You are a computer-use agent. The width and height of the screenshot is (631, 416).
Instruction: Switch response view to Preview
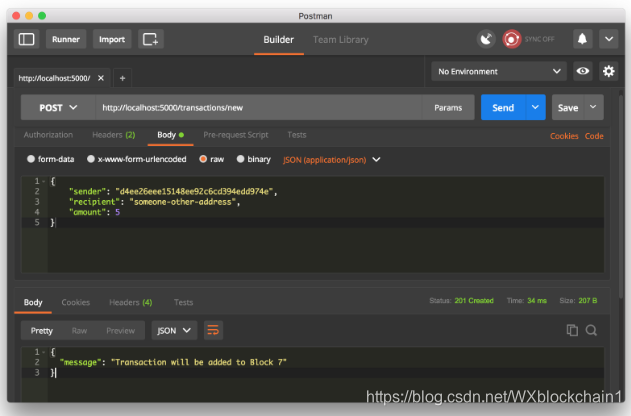(120, 331)
